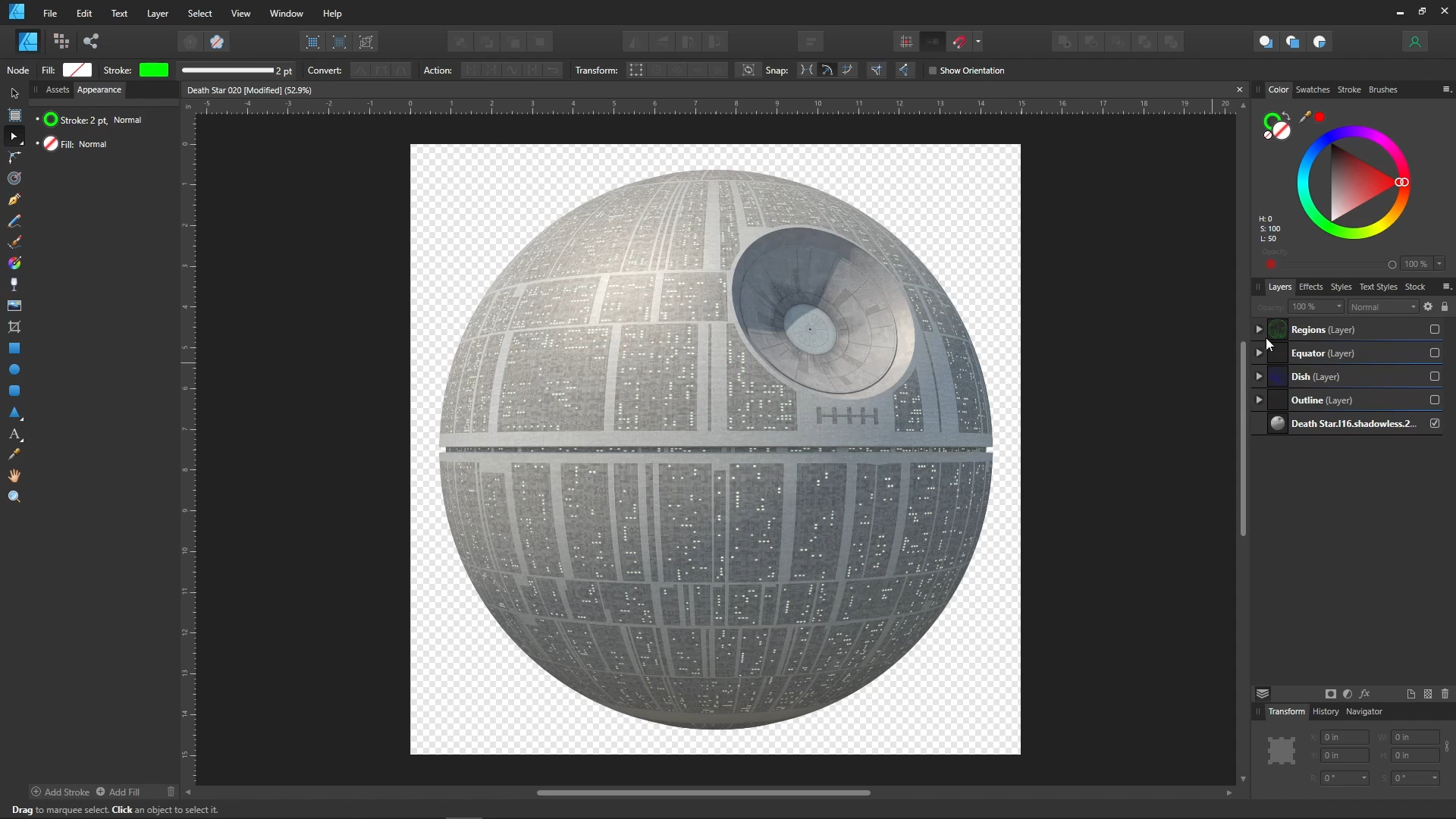Click the Add Stroke button

coord(61,792)
